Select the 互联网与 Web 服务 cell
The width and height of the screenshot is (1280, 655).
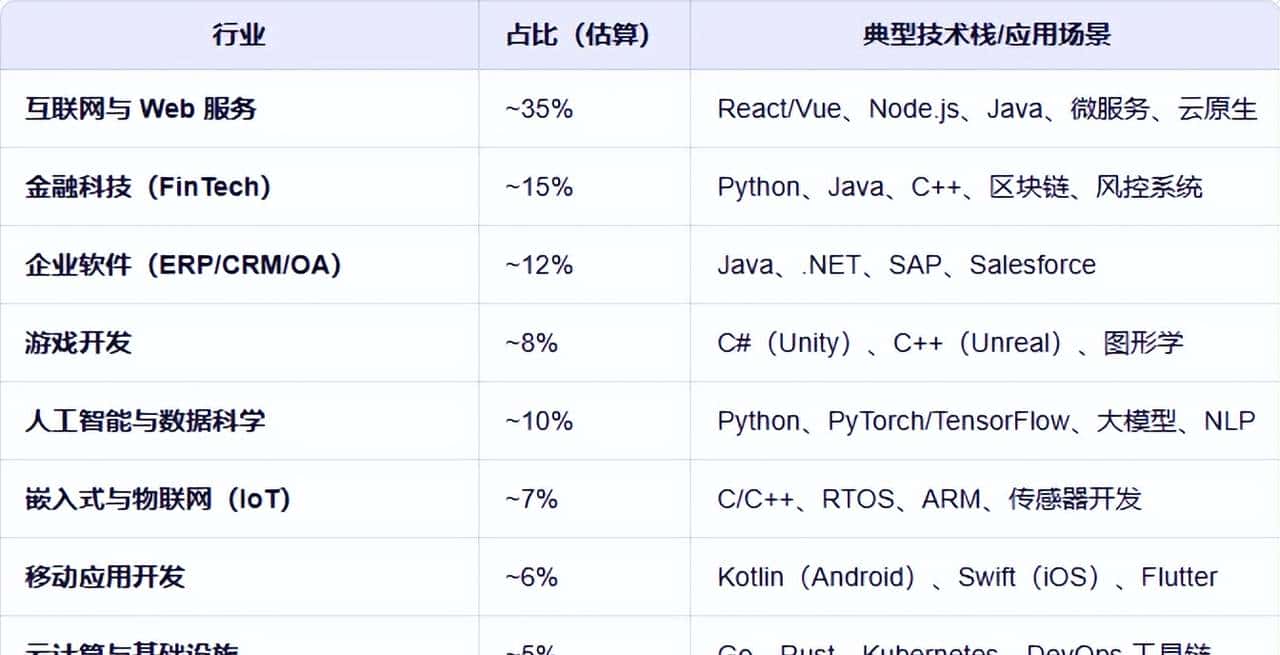pyautogui.click(x=141, y=109)
